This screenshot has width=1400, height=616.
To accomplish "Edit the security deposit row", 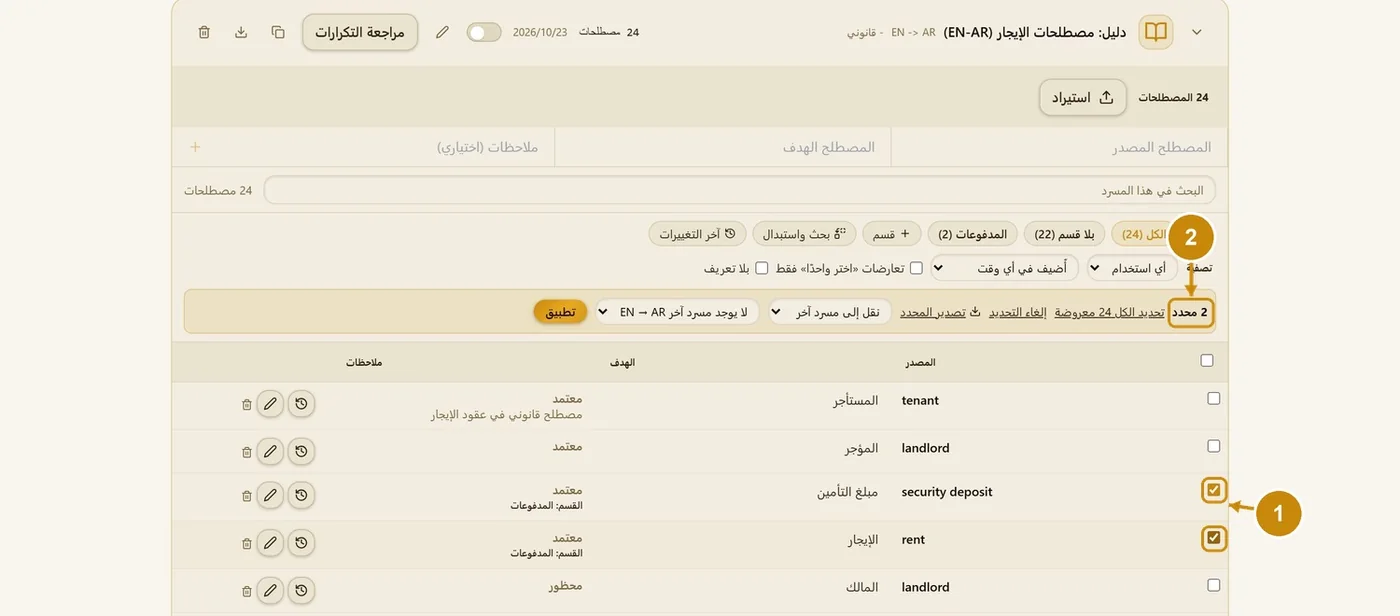I will 270,495.
